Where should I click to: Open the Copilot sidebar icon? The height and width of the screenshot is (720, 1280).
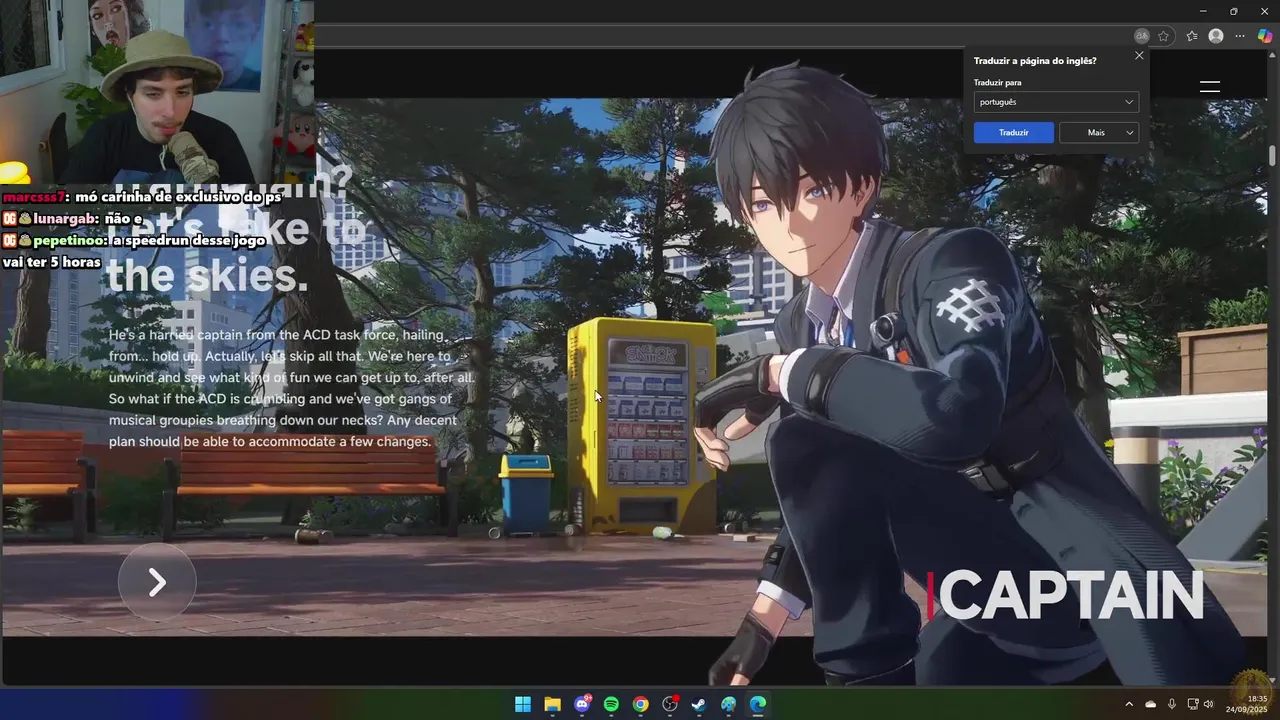[x=1265, y=36]
